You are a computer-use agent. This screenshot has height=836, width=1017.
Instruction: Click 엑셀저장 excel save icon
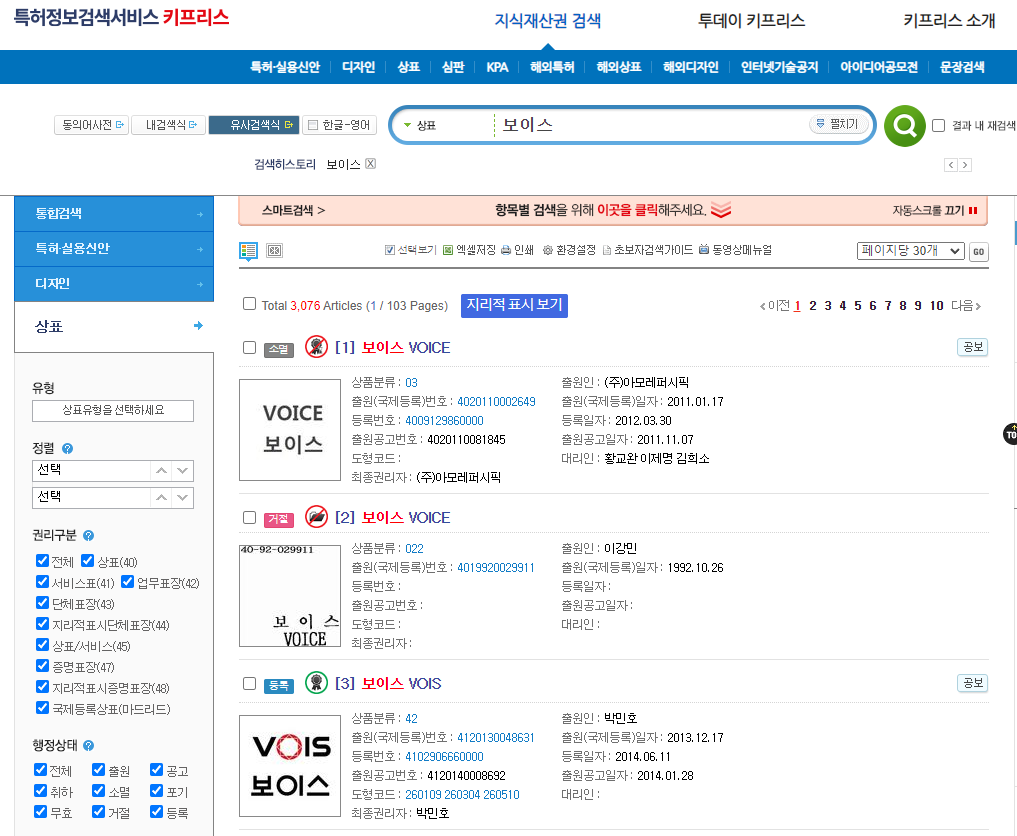click(448, 250)
